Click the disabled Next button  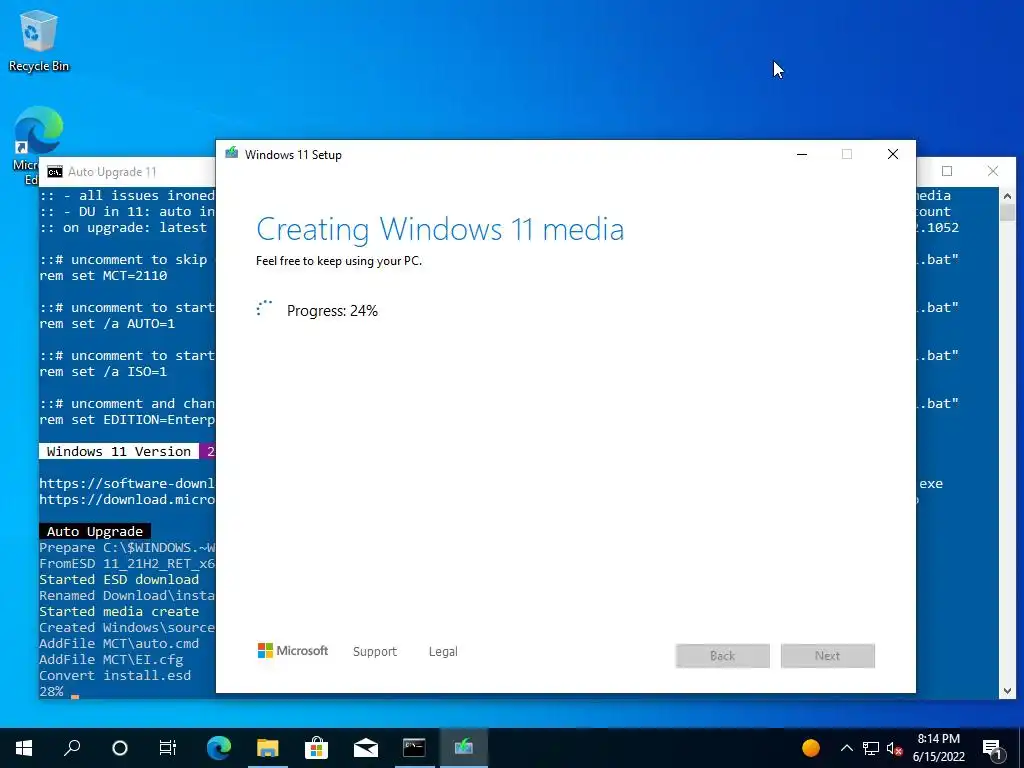(x=827, y=656)
